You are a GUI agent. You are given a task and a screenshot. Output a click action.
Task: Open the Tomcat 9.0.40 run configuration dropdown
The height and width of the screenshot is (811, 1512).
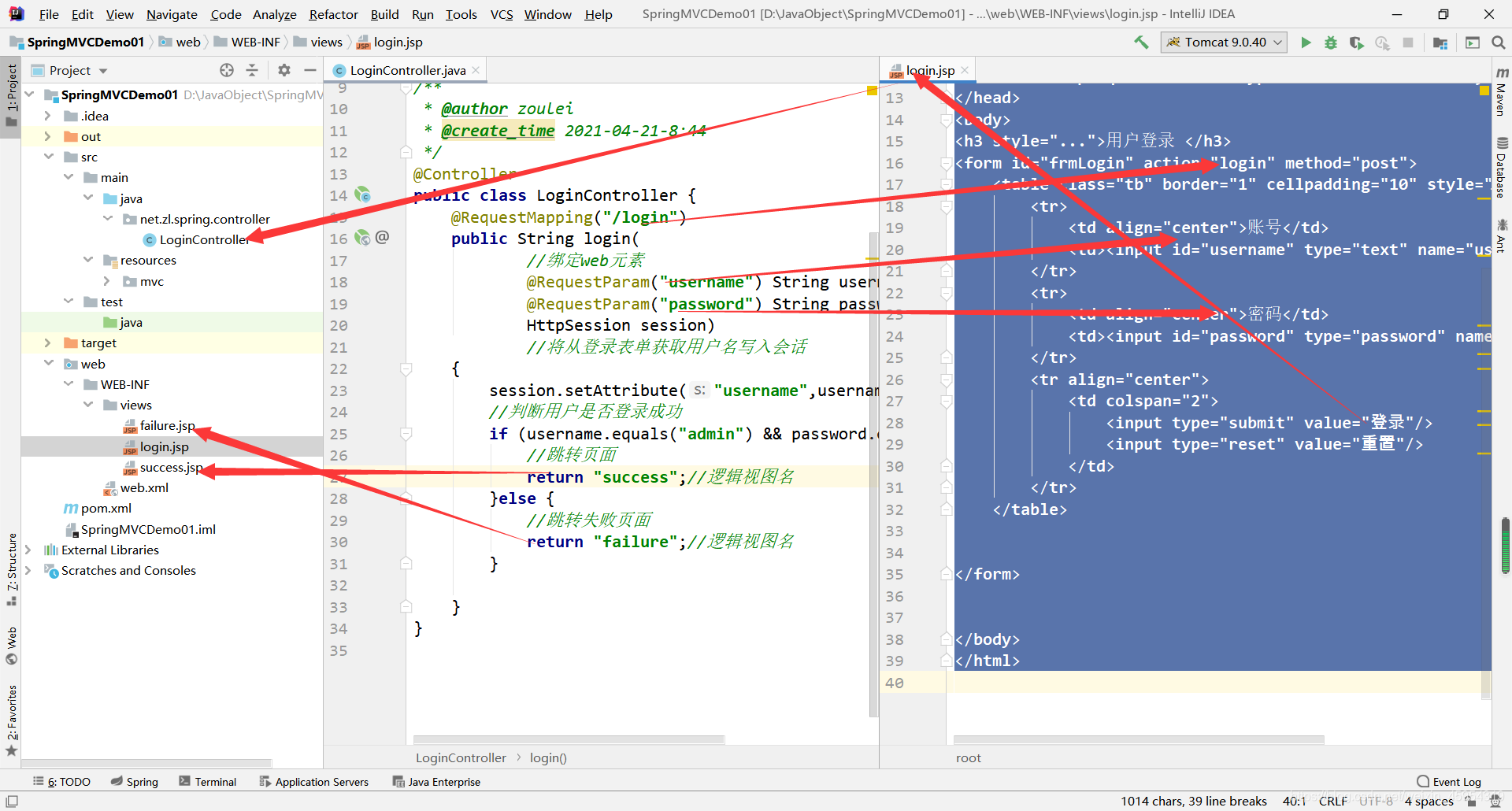click(1224, 43)
